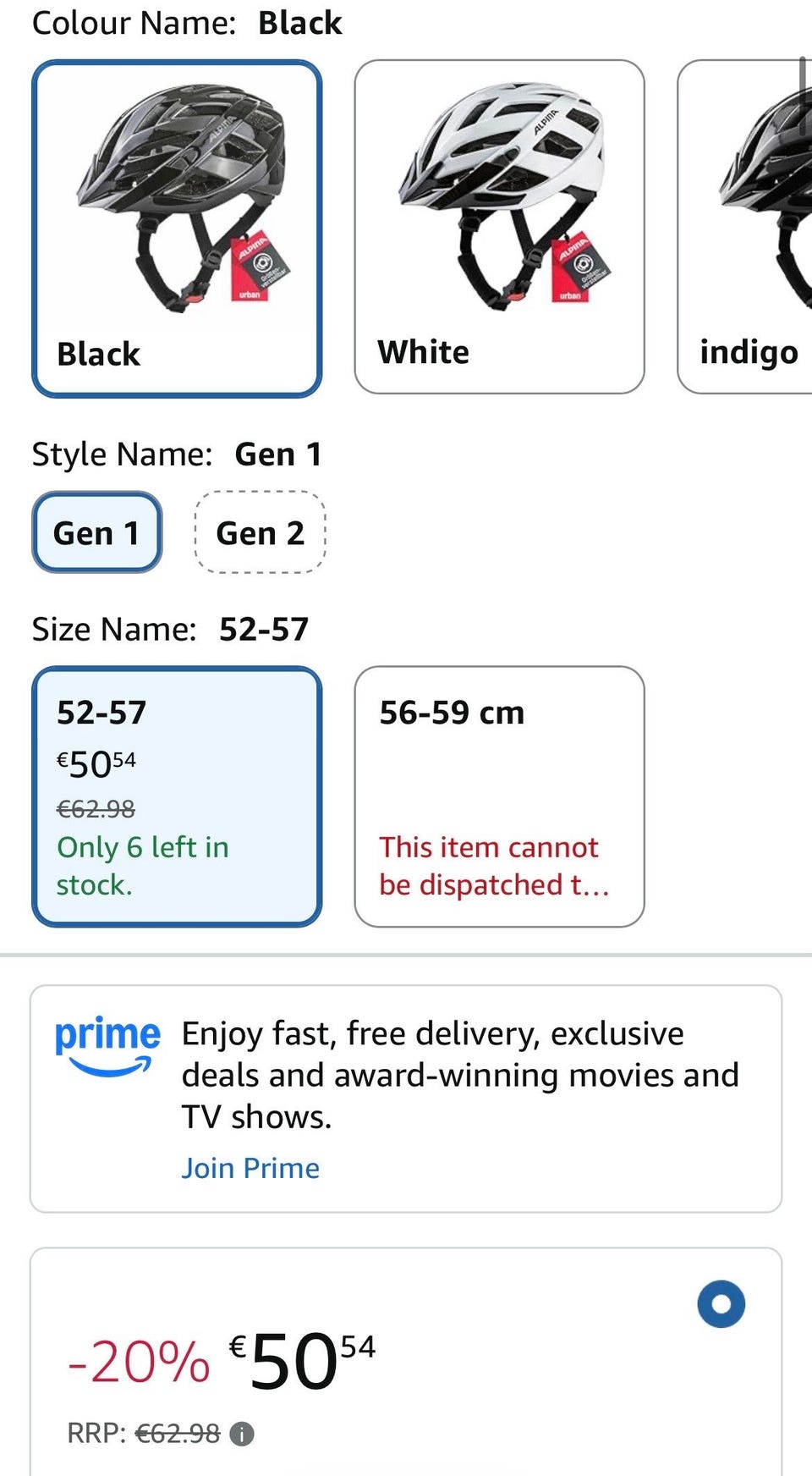Click the 'Only 6 left in stock' notice
Screen dimensions: 812x1476
pos(142,866)
